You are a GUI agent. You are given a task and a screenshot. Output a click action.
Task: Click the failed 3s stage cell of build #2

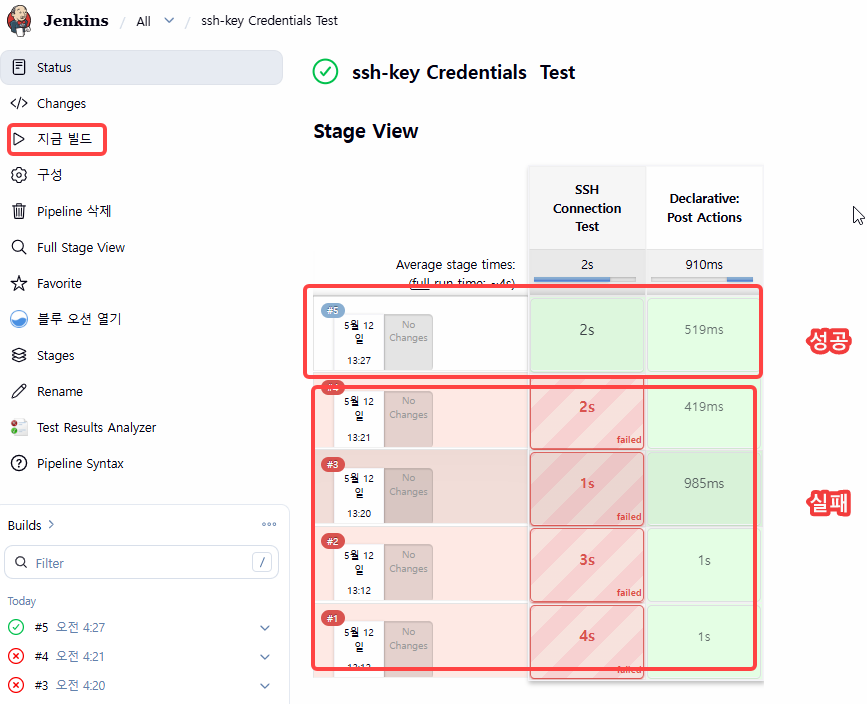pos(587,565)
